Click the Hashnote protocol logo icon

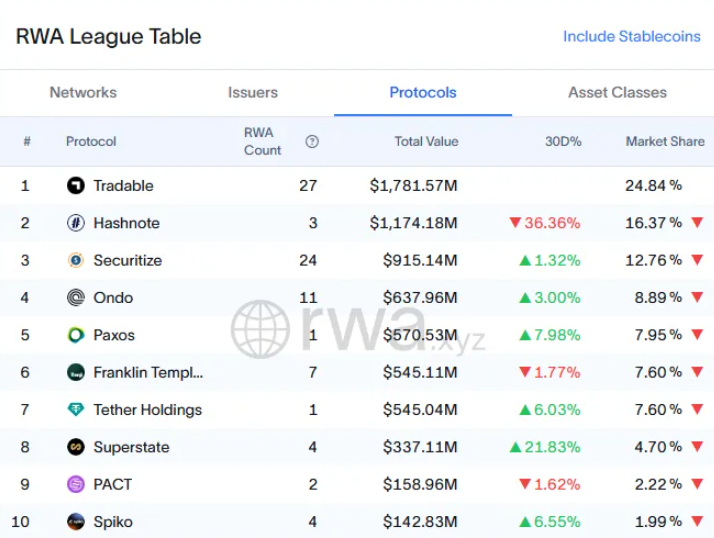(x=76, y=223)
